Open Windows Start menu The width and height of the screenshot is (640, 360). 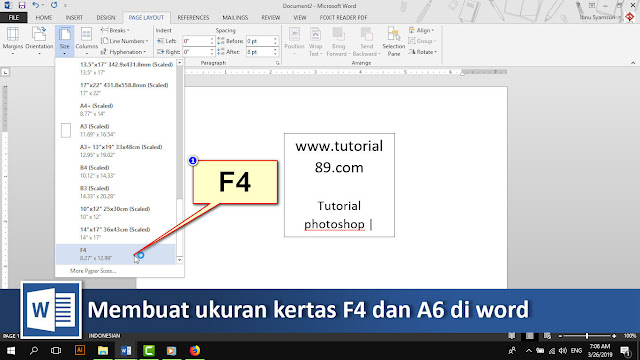click(x=11, y=350)
